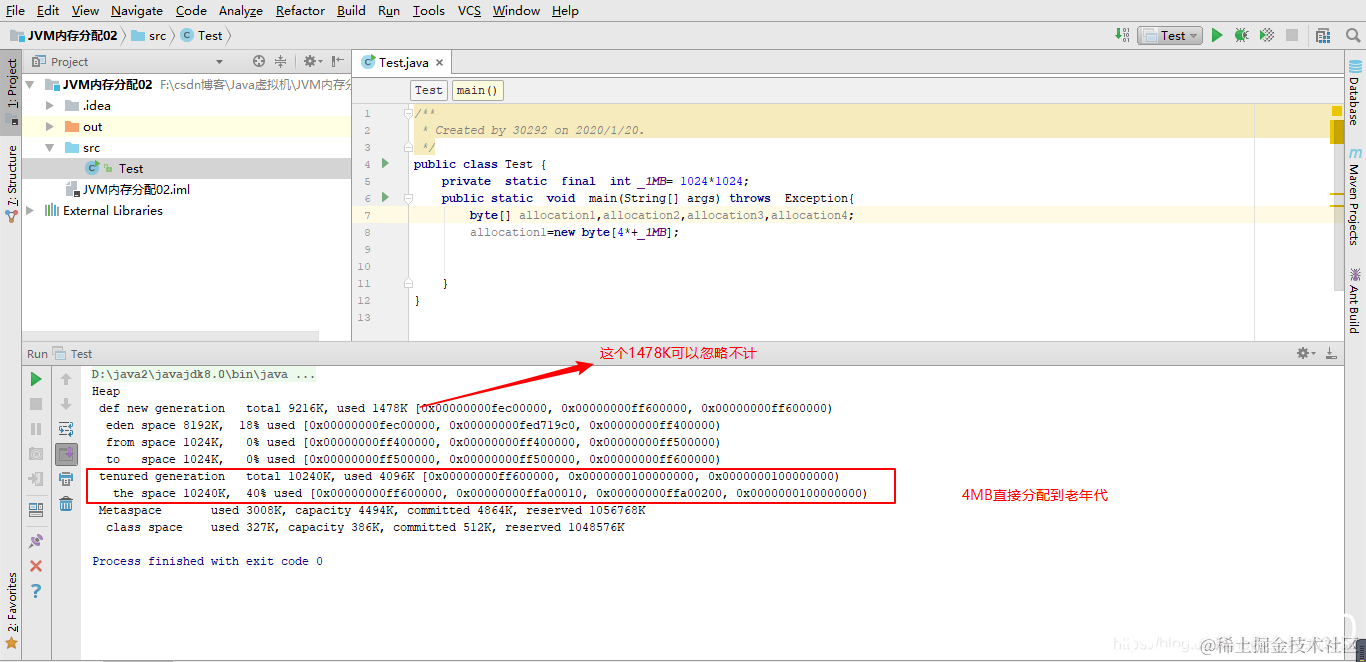Run Test with coverage icon
The width and height of the screenshot is (1366, 662).
point(1267,35)
